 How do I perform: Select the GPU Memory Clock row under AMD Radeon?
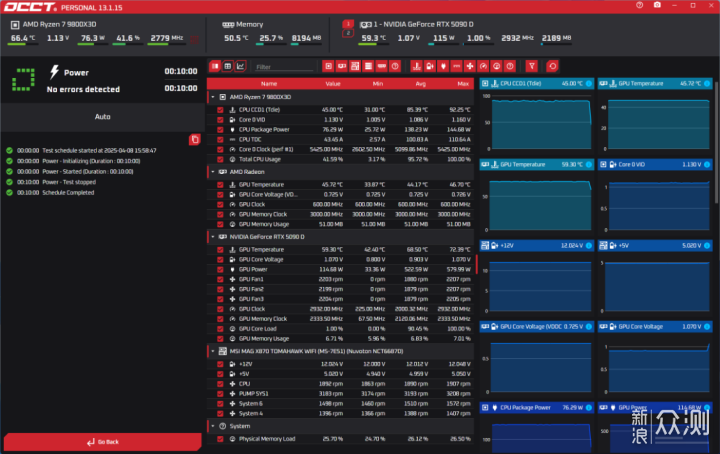pyautogui.click(x=341, y=214)
